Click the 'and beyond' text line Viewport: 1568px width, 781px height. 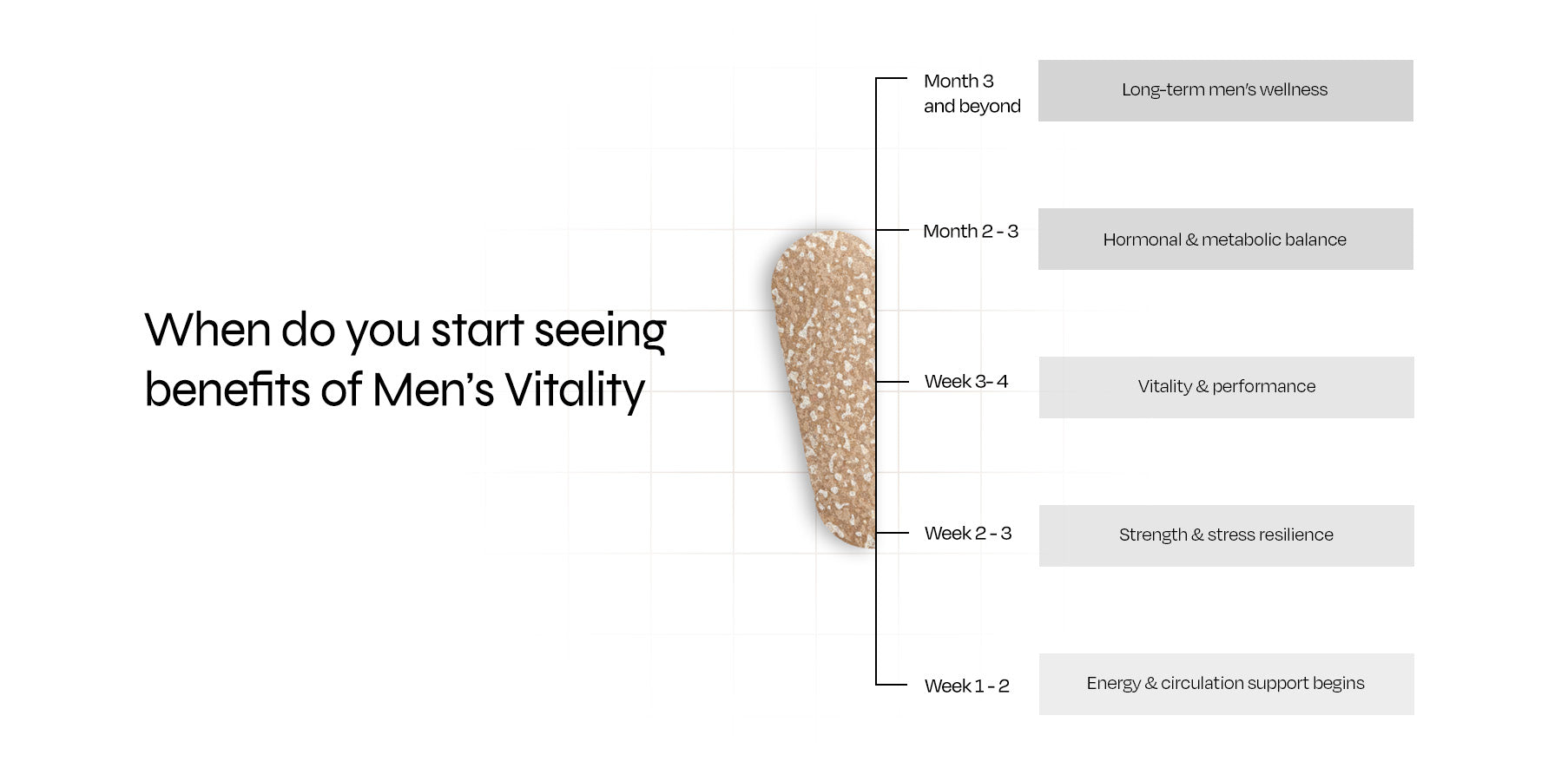point(972,107)
